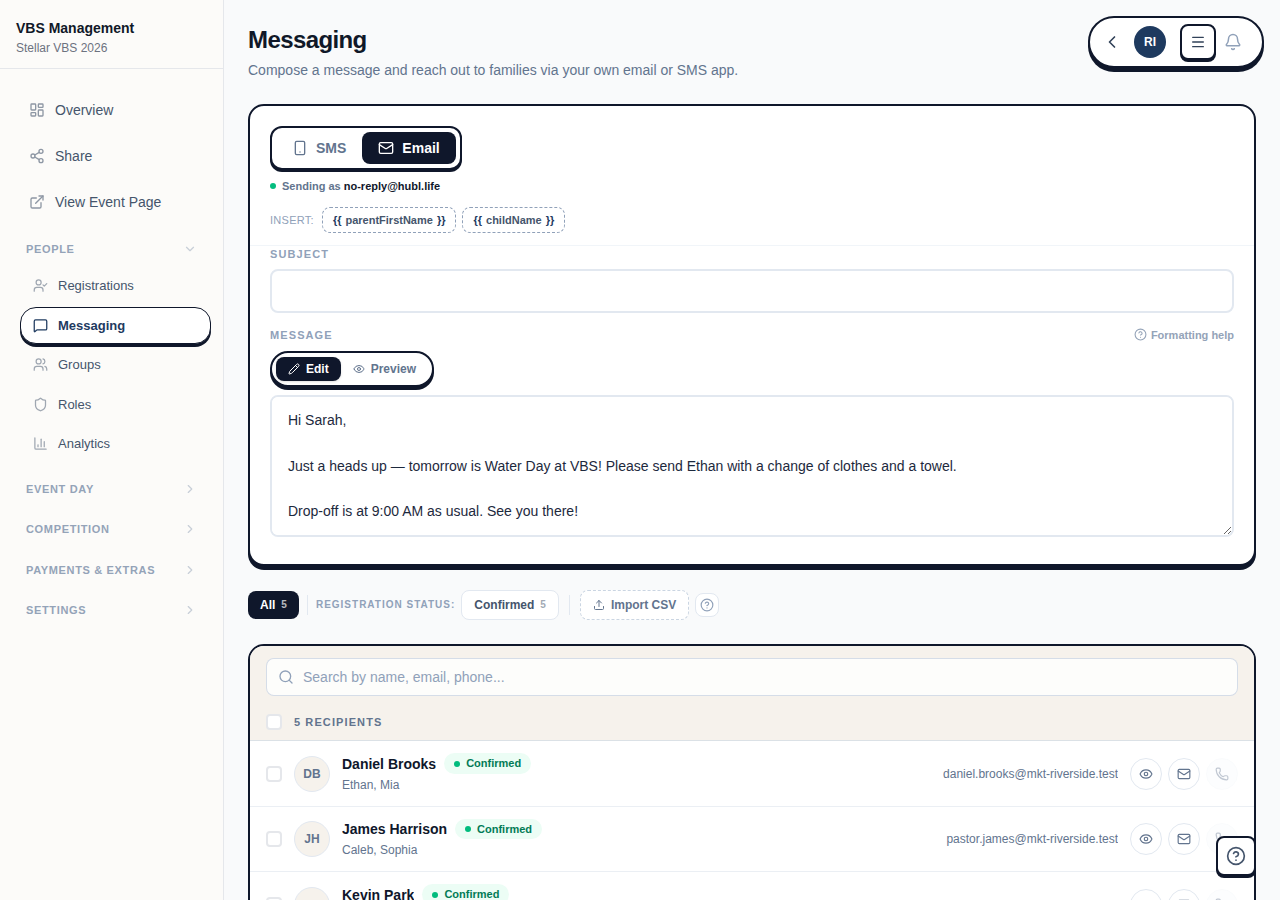Switch the message editor to Preview
The height and width of the screenshot is (900, 1280).
click(x=385, y=368)
